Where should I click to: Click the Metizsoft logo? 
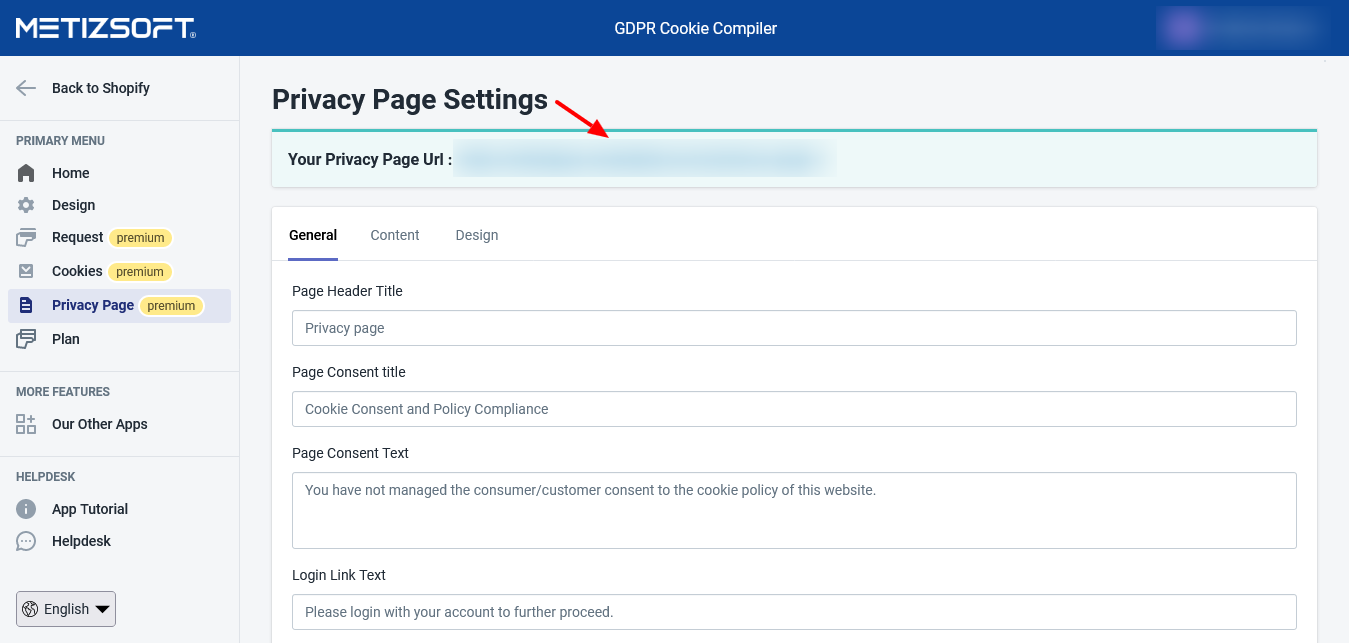tap(106, 28)
